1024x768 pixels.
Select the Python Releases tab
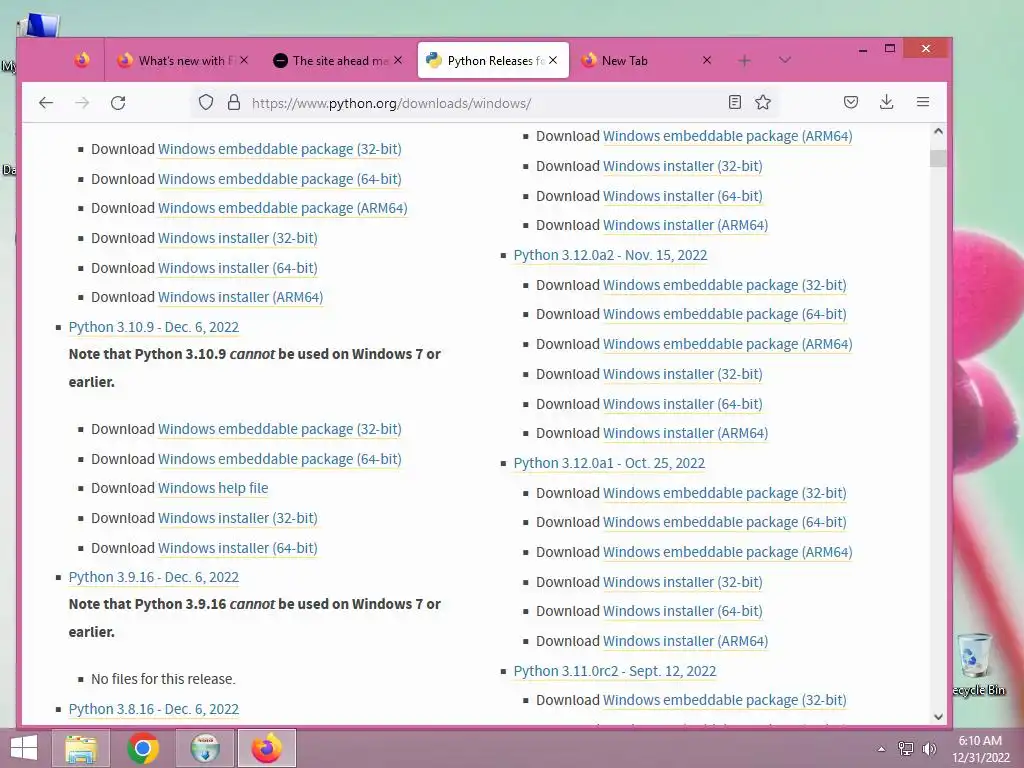click(x=493, y=61)
